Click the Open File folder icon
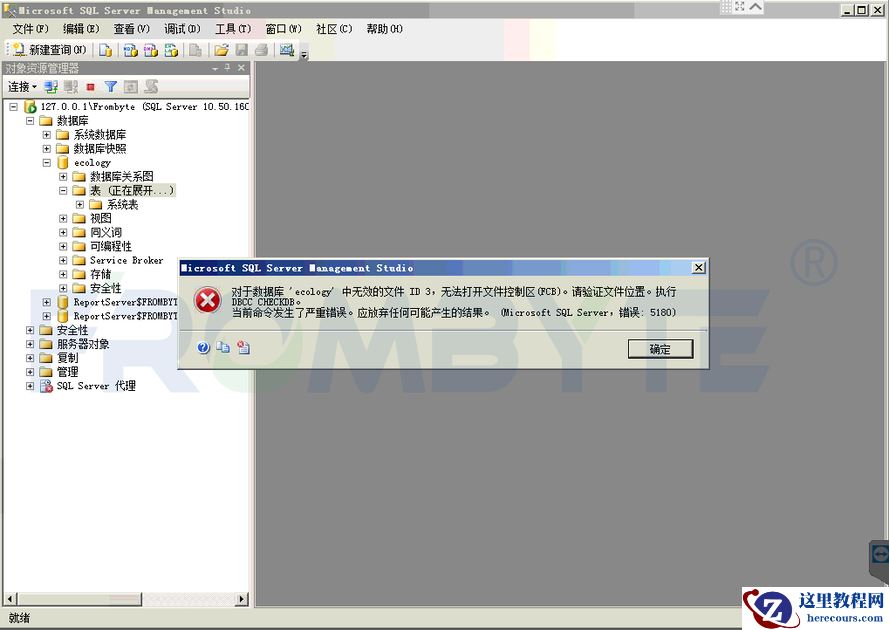The height and width of the screenshot is (630, 889). [221, 50]
